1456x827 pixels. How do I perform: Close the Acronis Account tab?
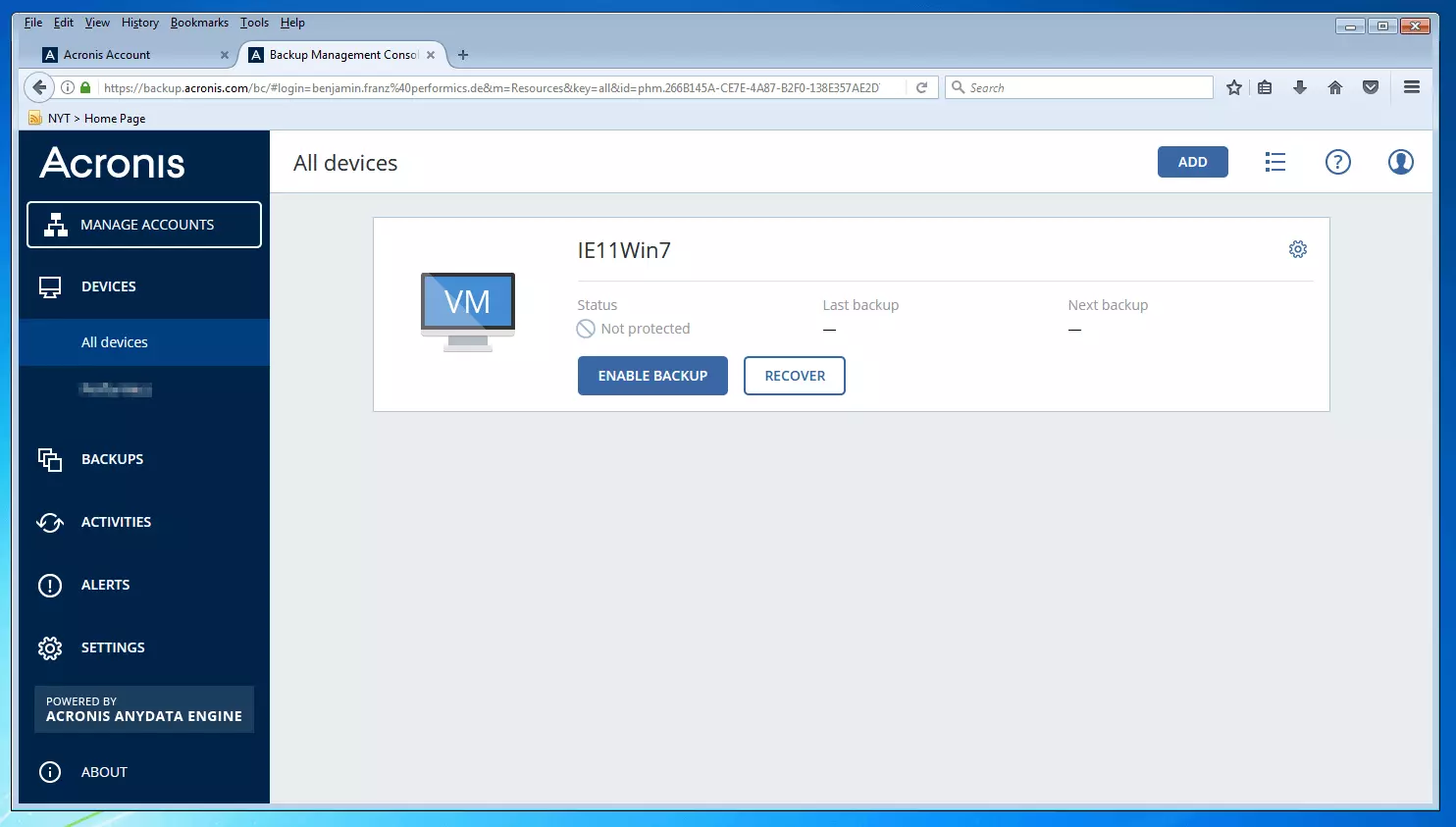point(225,55)
